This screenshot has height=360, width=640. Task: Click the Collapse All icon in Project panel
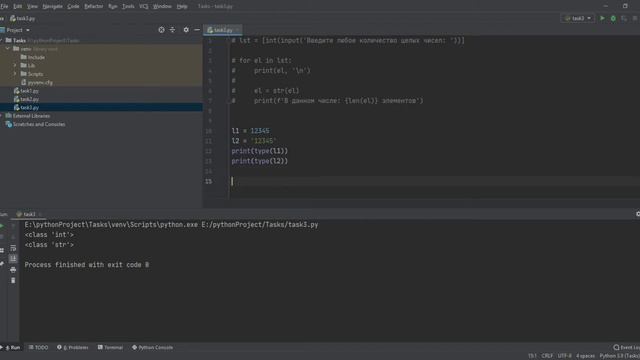tap(172, 30)
